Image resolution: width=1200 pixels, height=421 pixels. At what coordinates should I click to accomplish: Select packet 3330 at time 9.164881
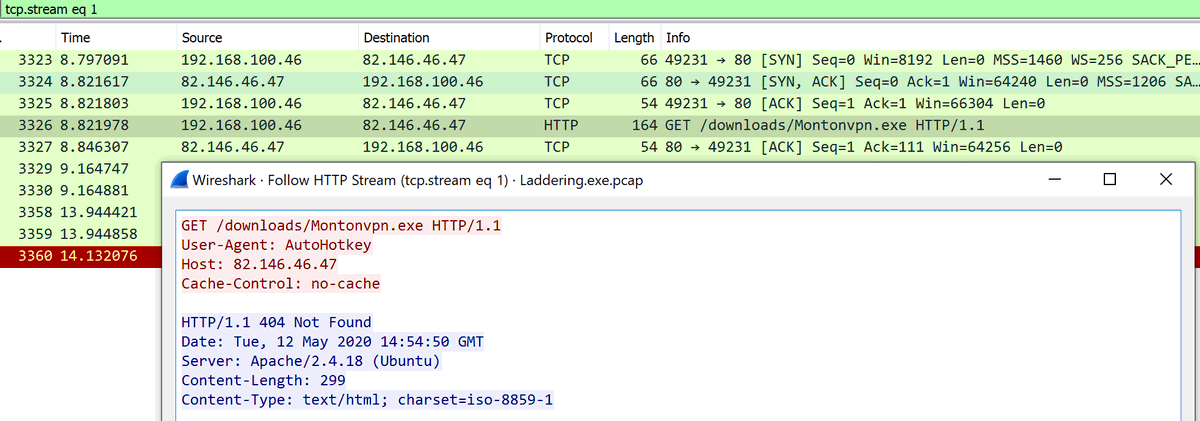(x=80, y=190)
